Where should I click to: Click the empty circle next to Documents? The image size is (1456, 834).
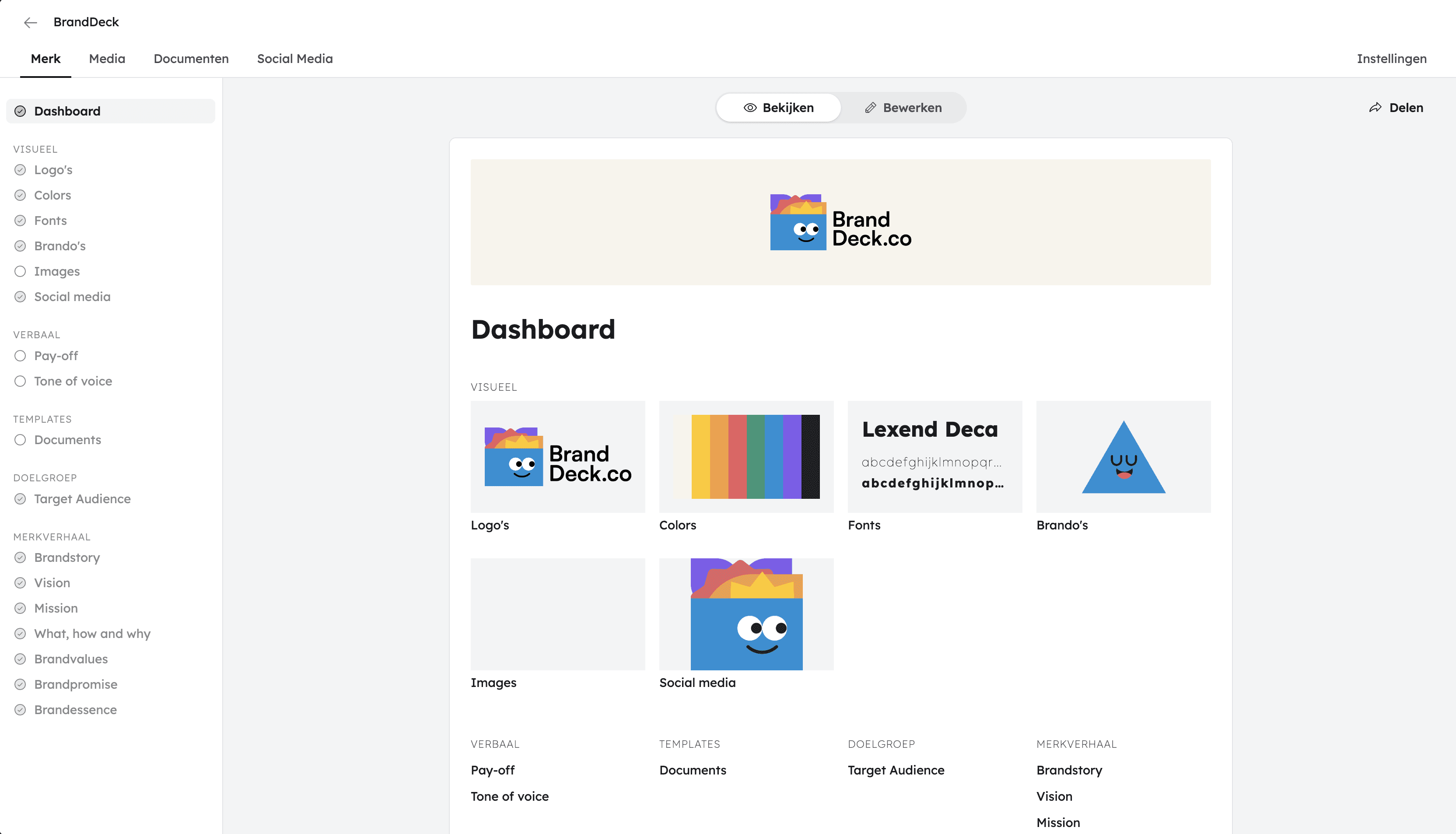click(x=20, y=440)
